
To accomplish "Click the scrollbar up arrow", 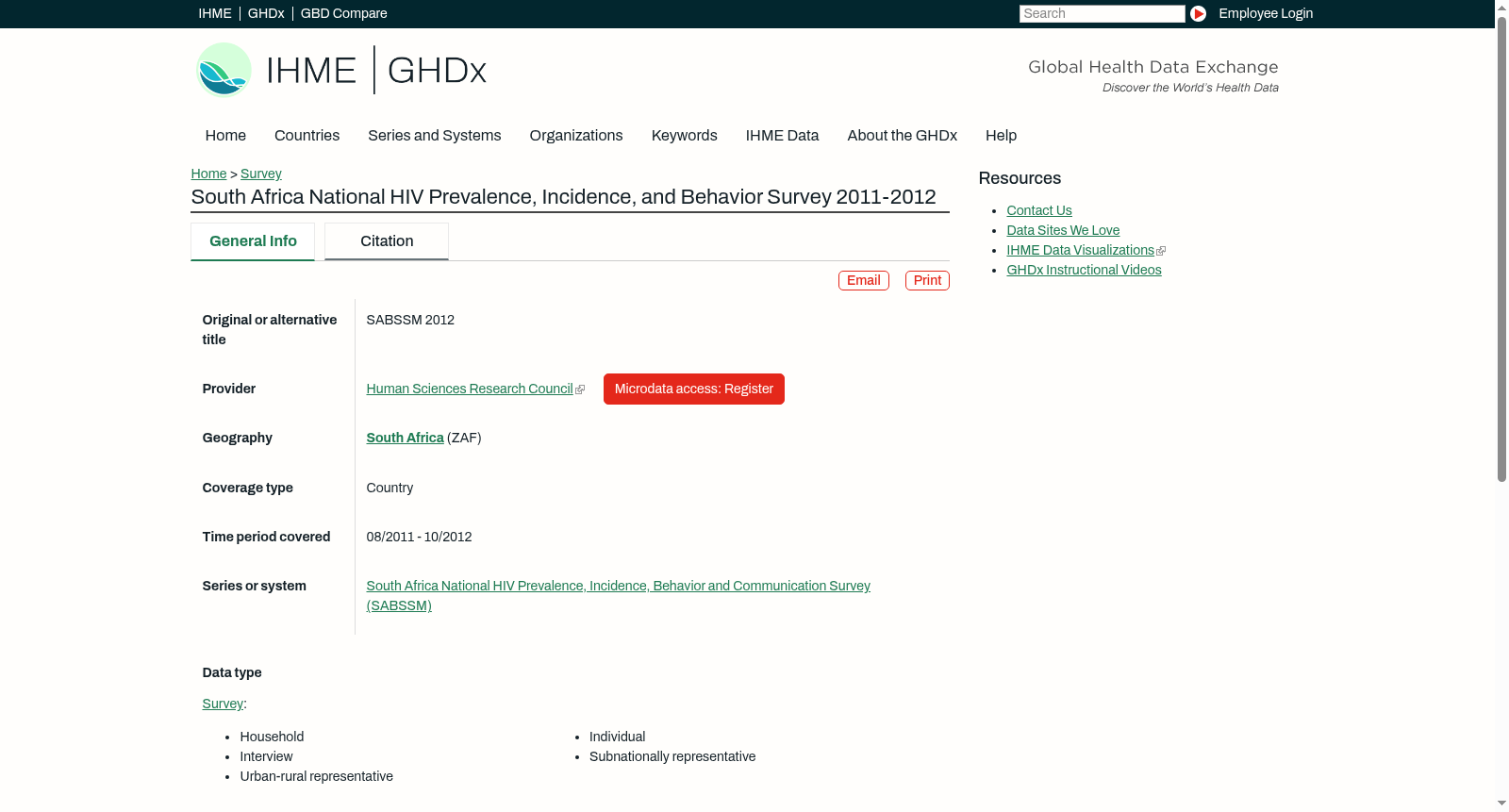I will pos(1501,8).
